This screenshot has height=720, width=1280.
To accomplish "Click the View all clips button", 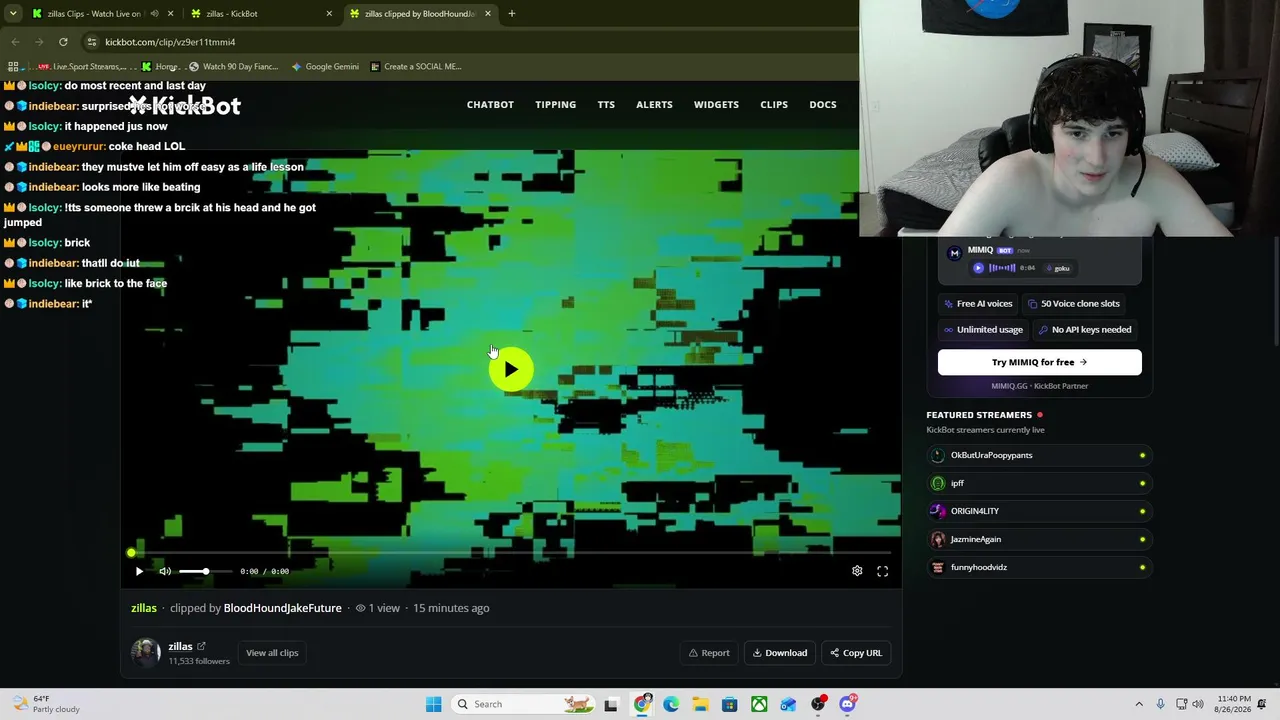I will pyautogui.click(x=272, y=653).
